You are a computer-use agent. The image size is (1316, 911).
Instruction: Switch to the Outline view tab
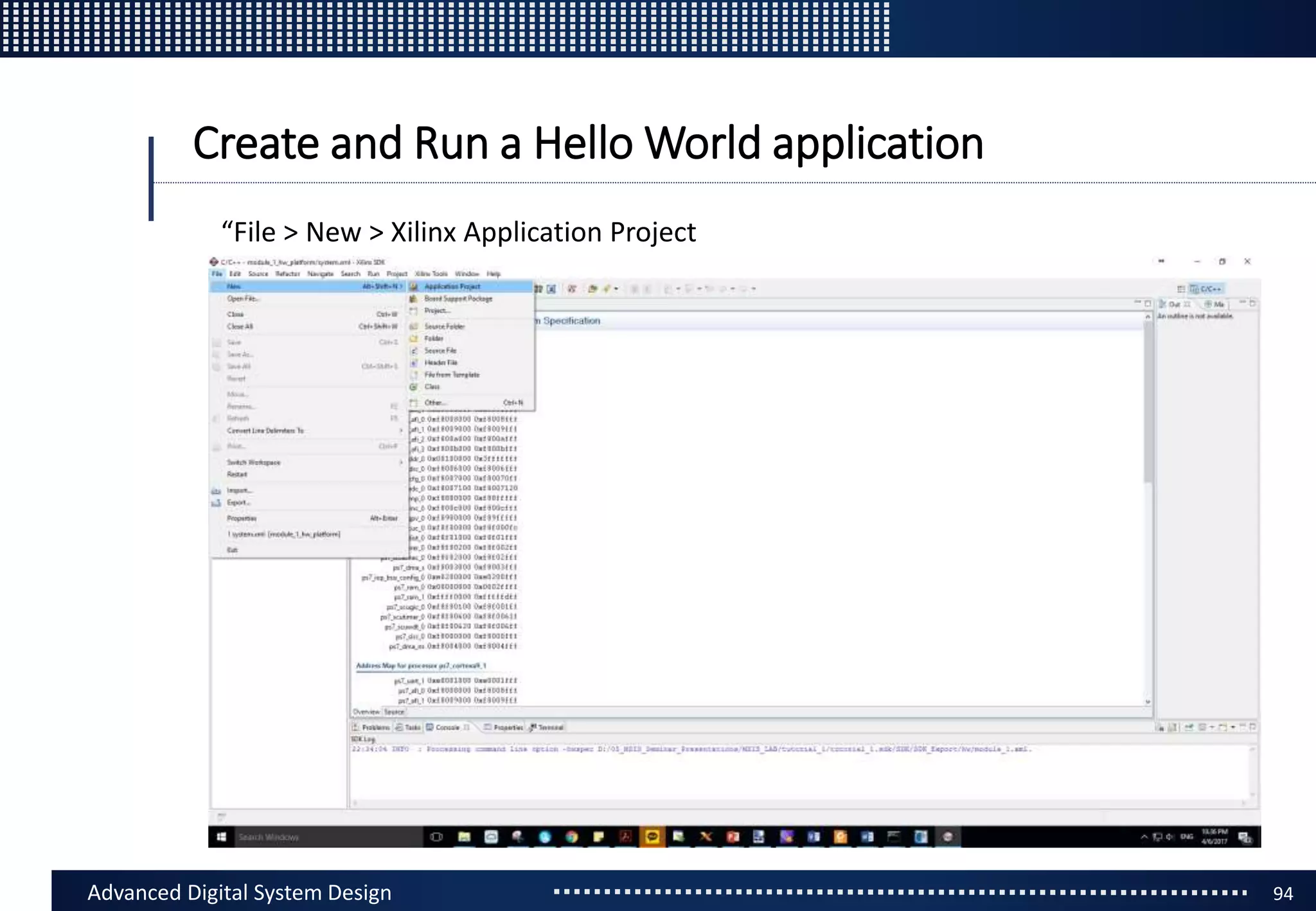coord(1175,305)
